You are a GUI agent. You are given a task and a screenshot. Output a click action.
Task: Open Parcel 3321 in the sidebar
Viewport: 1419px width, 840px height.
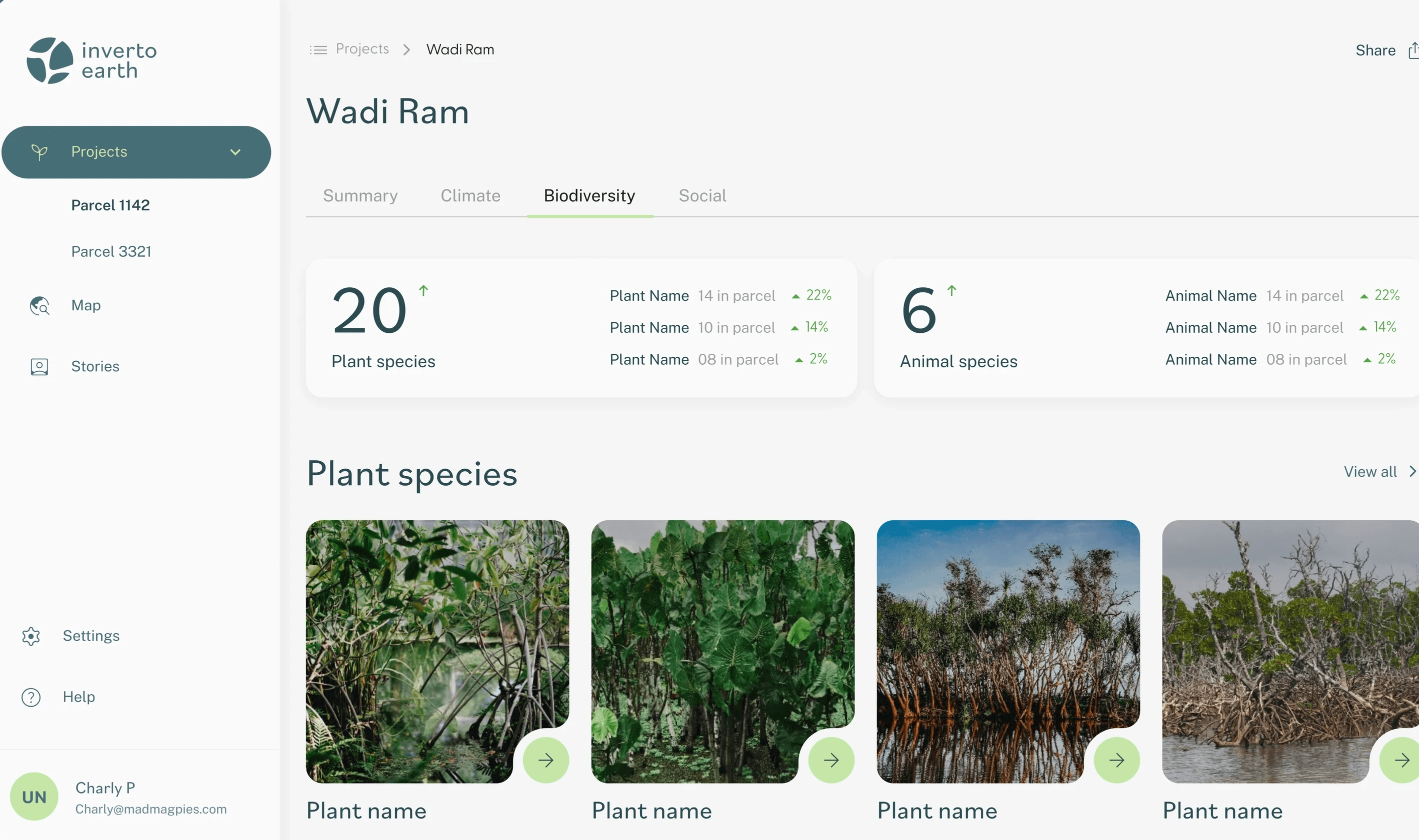tap(111, 251)
